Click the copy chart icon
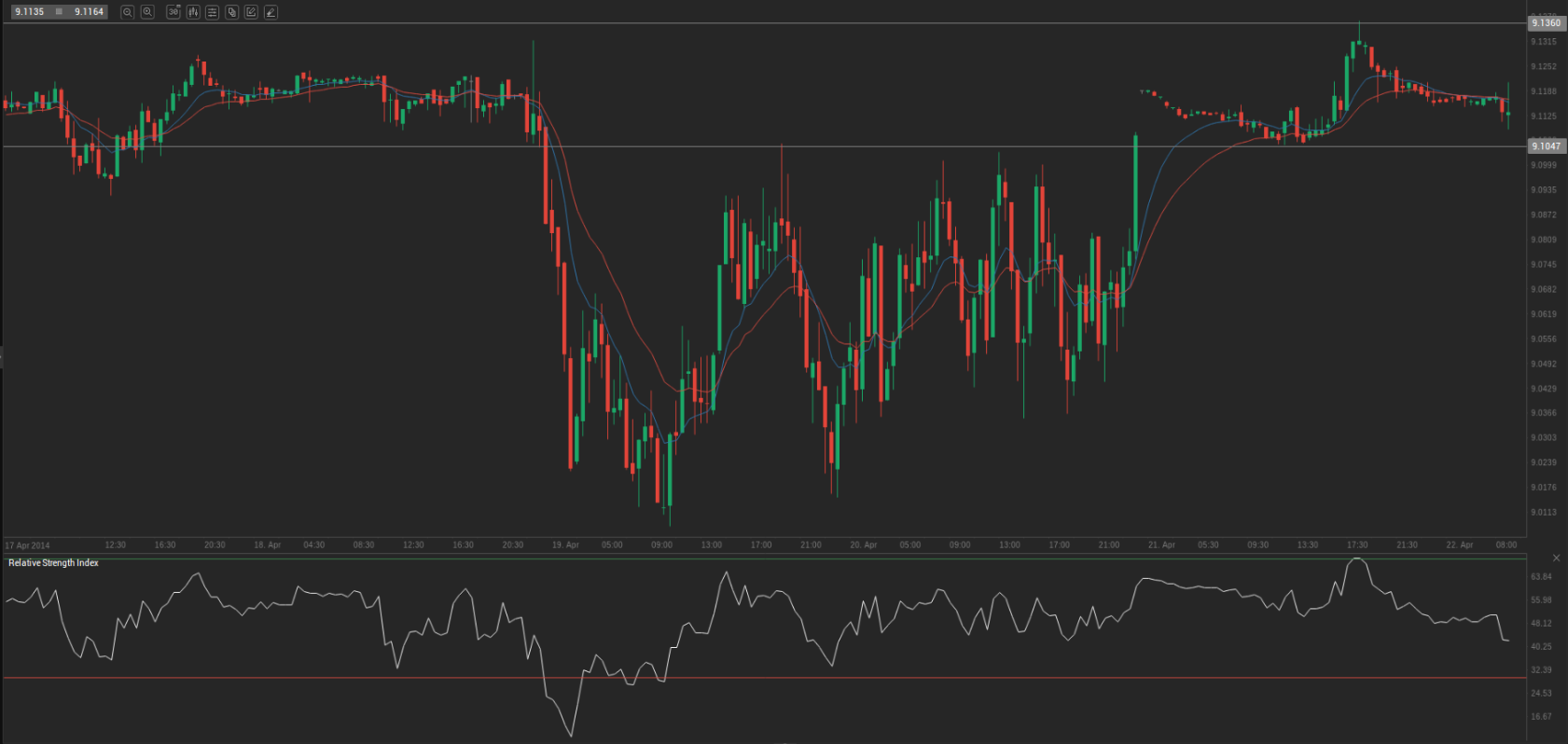Screen dimensions: 1568x744 [x=232, y=12]
